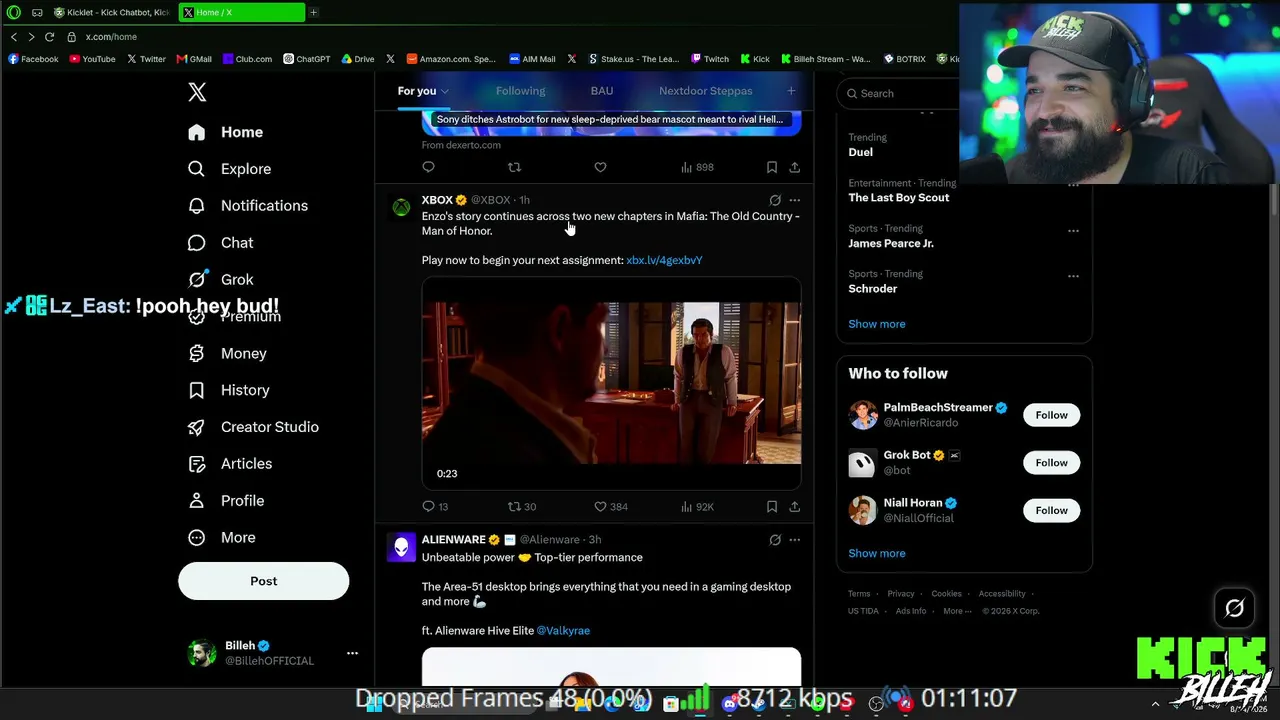This screenshot has width=1280, height=720.
Task: Open Creator Studio in the sidebar
Action: point(254,427)
